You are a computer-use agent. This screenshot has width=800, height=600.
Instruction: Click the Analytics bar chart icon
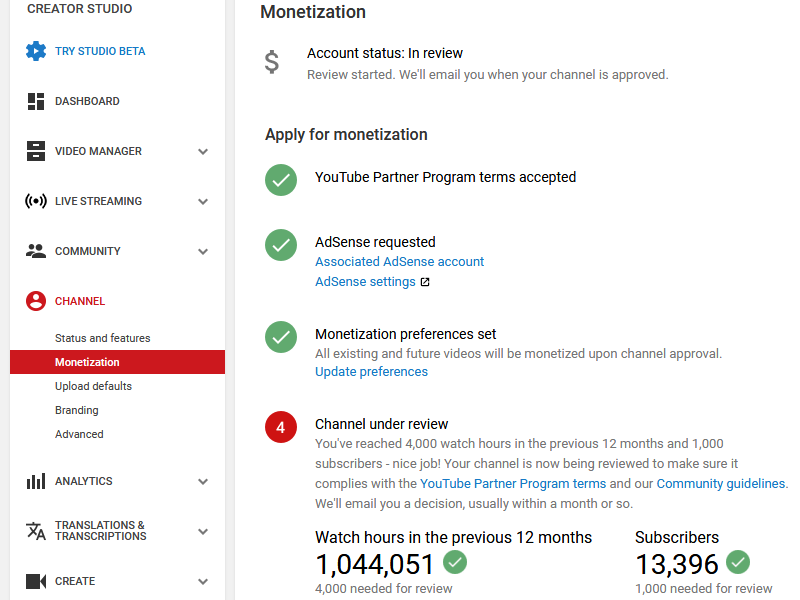point(36,481)
